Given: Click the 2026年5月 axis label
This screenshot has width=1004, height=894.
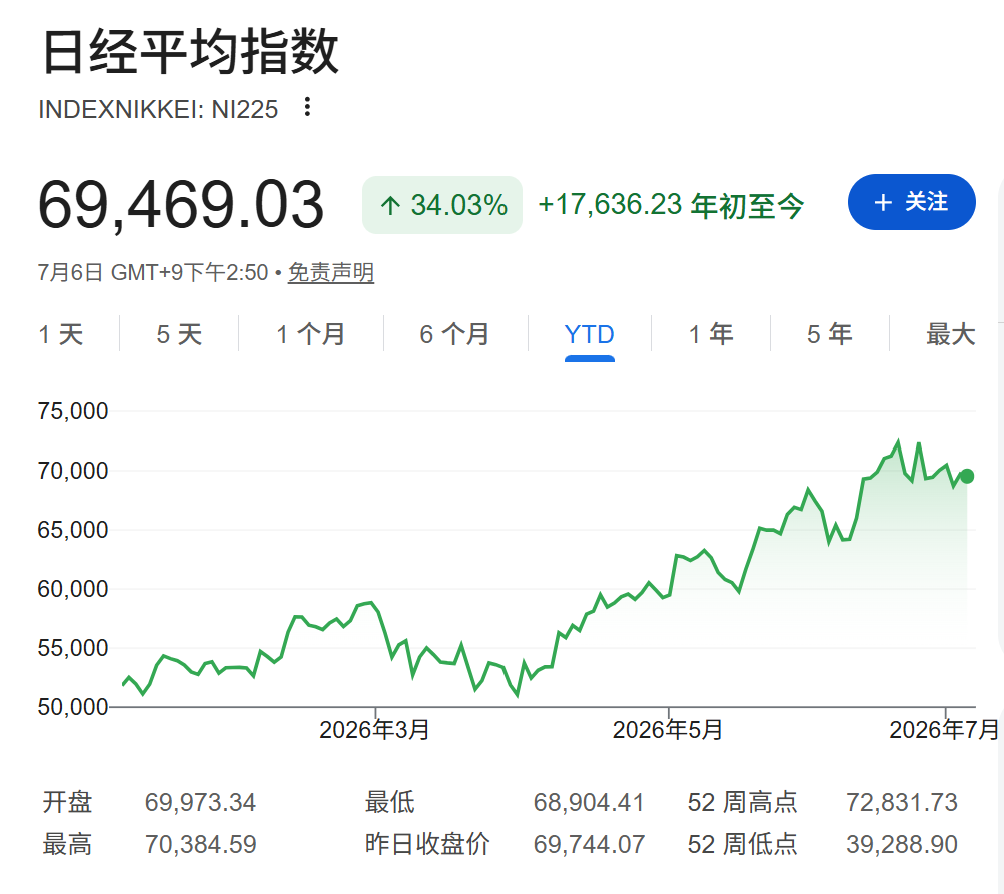Looking at the screenshot, I should pyautogui.click(x=668, y=729).
